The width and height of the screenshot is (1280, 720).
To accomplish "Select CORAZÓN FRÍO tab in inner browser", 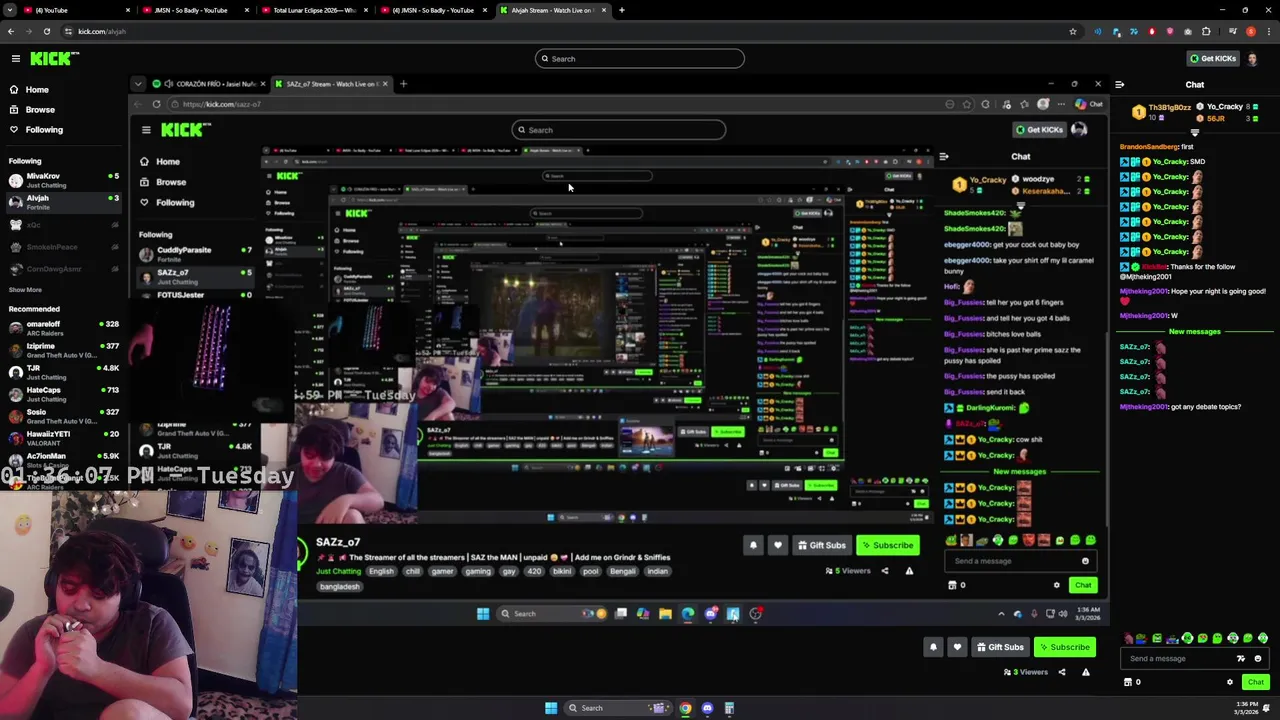I will 207,84.
